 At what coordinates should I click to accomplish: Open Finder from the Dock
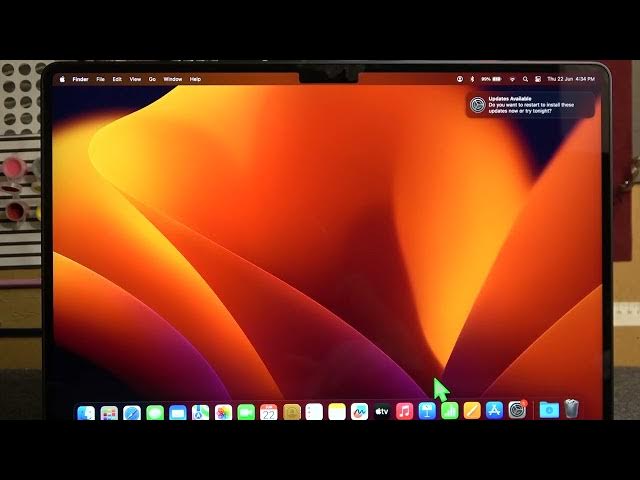[86, 412]
